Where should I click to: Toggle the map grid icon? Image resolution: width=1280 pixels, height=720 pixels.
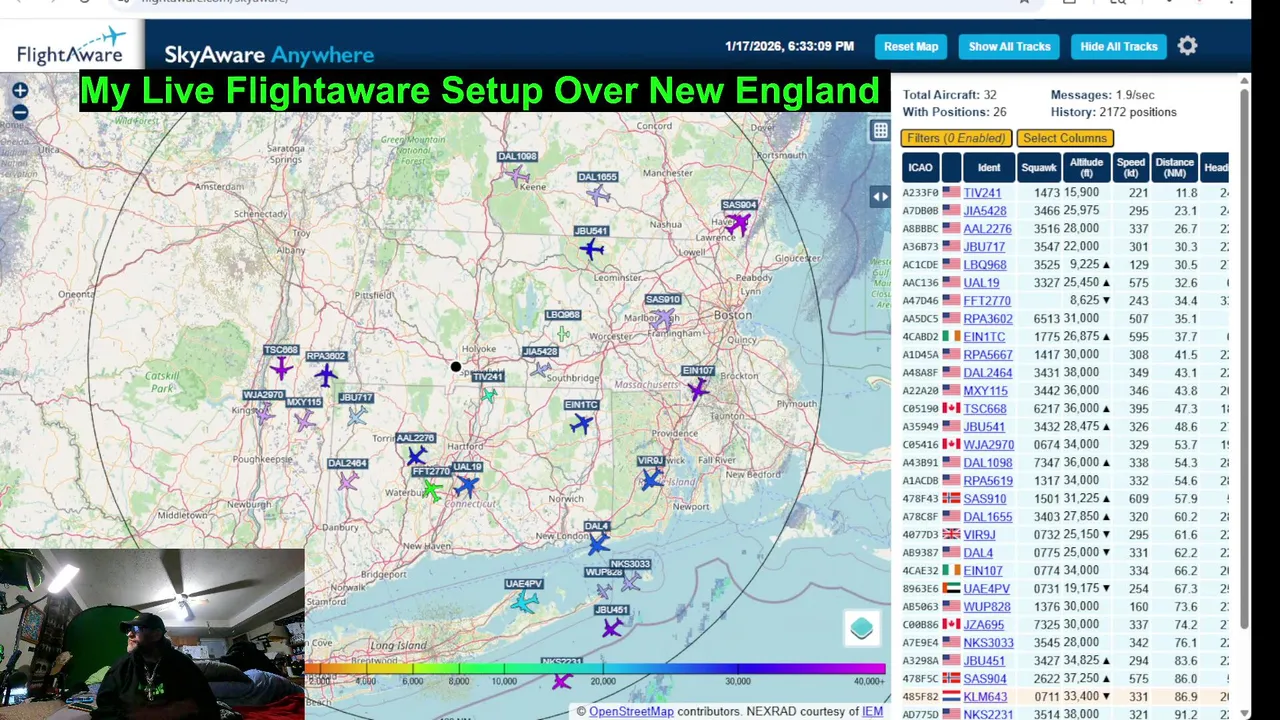(x=880, y=130)
